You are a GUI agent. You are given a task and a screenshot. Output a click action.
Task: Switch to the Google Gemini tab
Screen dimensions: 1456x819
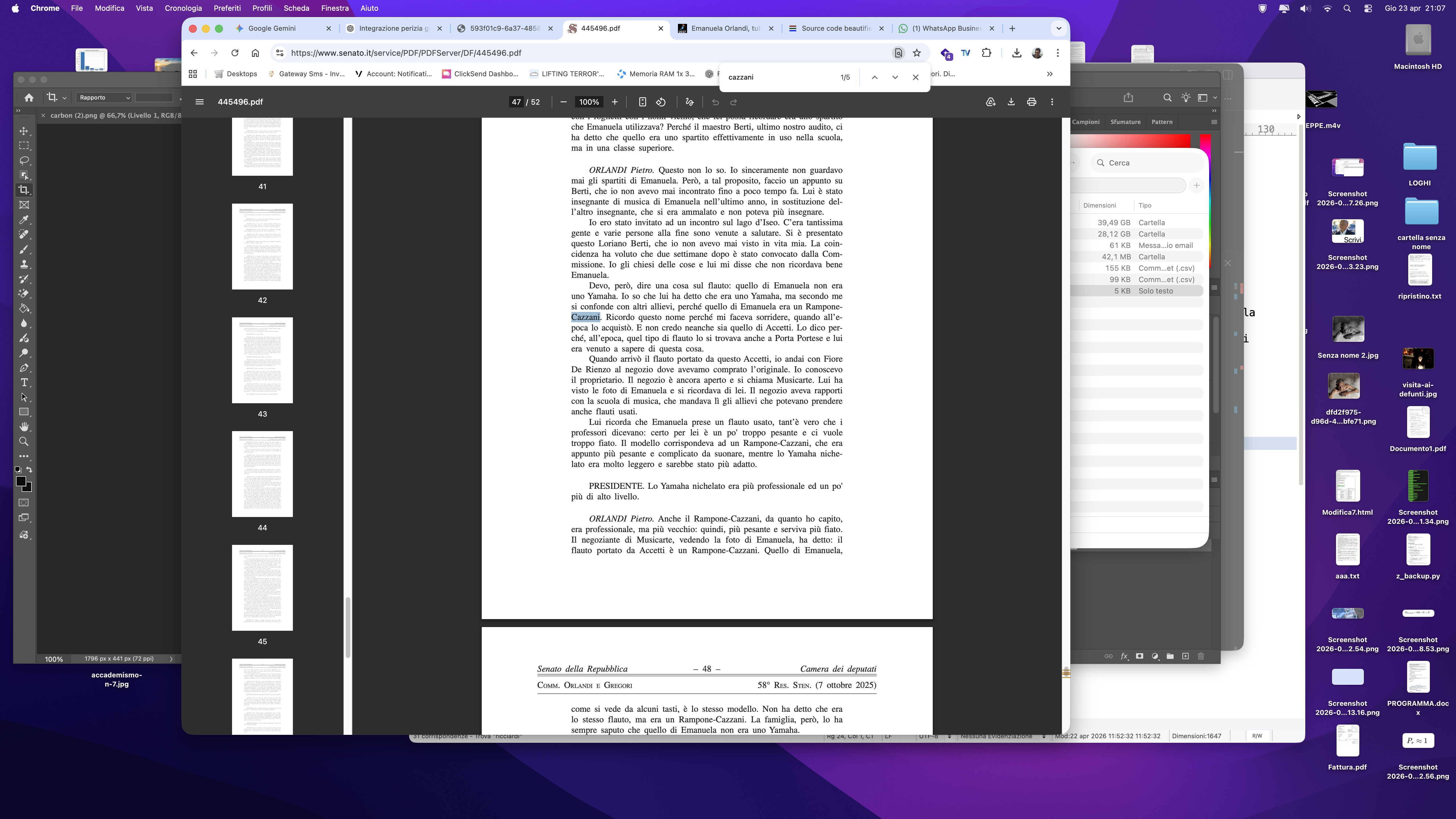click(272, 28)
